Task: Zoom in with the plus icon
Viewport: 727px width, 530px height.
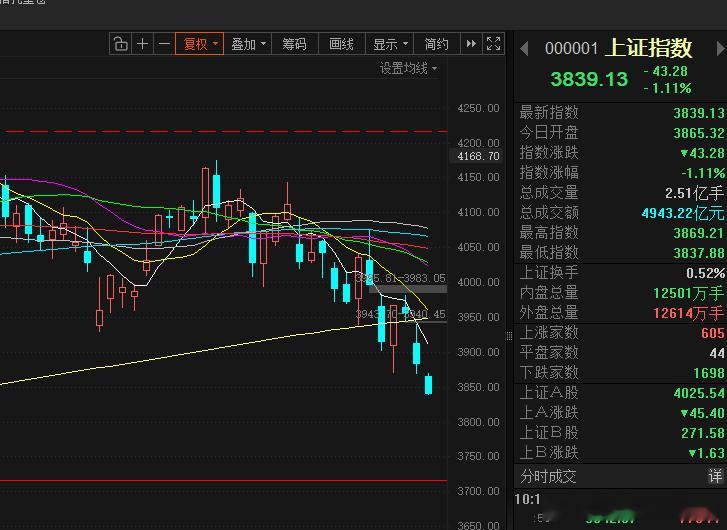Action: point(143,44)
